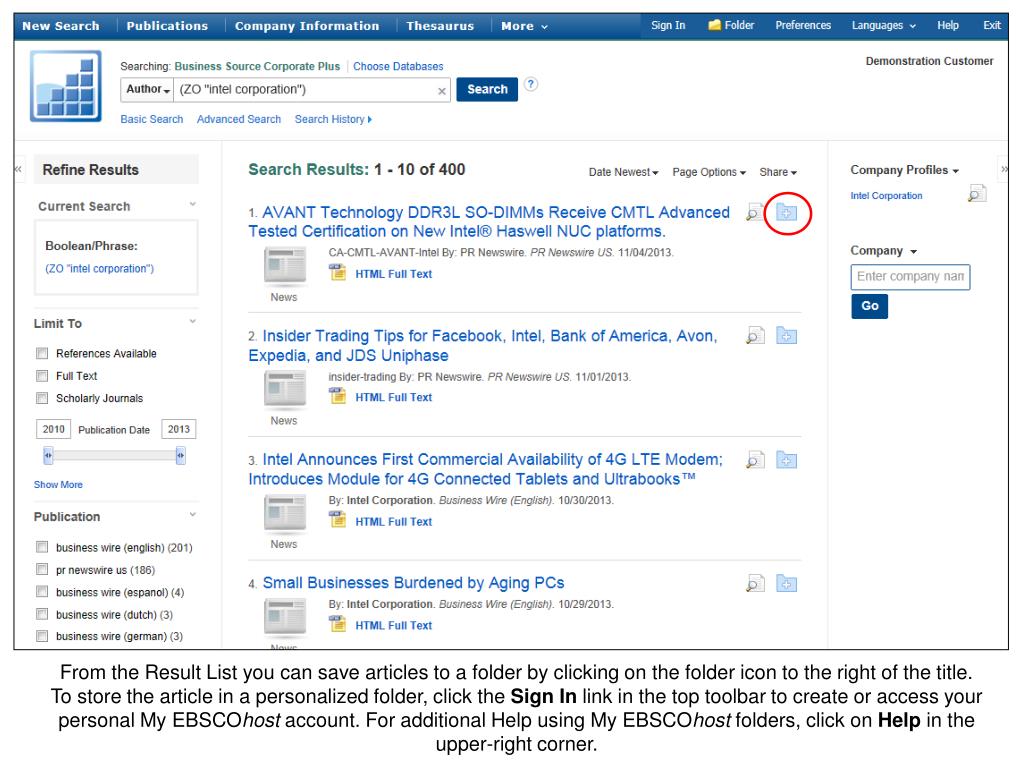
Task: Click the EBSCO database logo icon
Action: (66, 86)
